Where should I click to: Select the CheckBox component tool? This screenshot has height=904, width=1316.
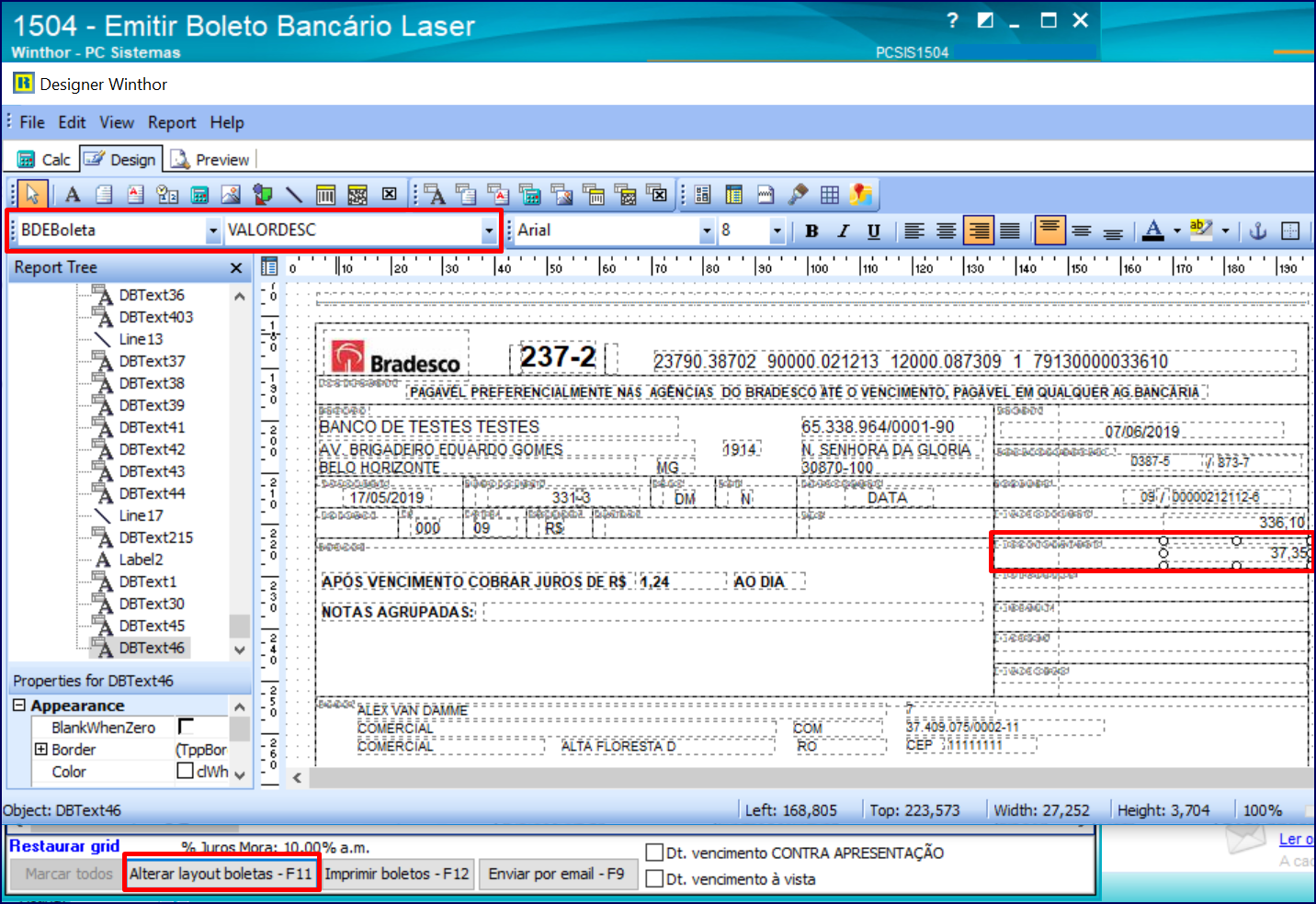[390, 194]
